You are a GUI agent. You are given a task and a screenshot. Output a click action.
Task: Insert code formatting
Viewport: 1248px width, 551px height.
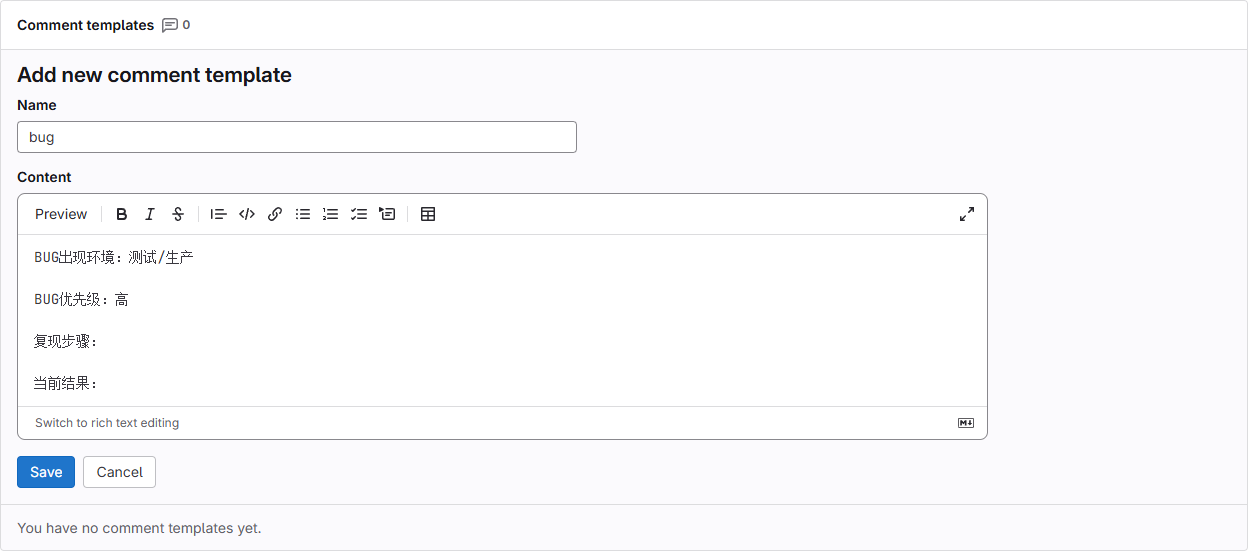(247, 214)
